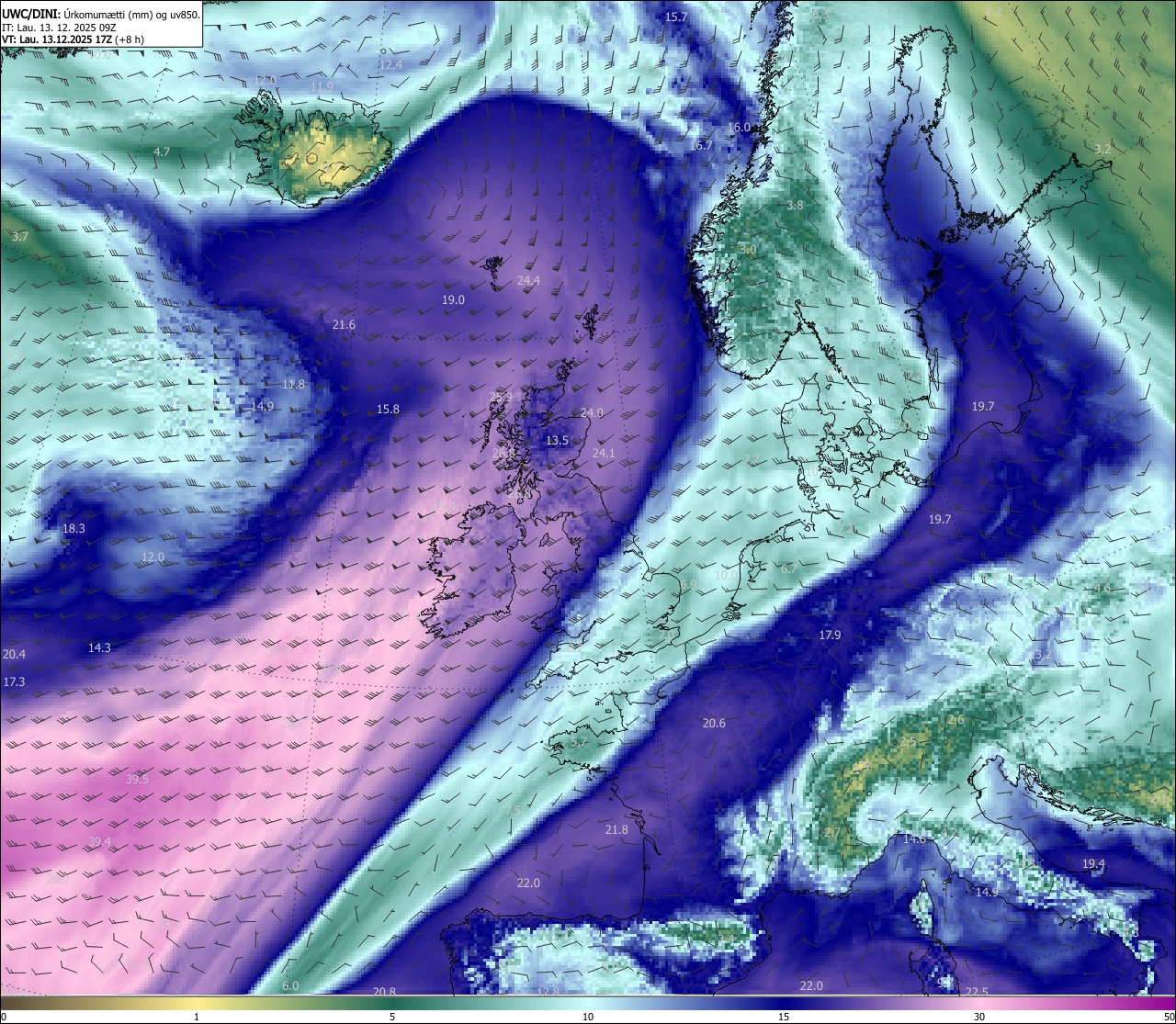
Task: Click the 6.7 value over the Netherlands area
Action: 789,569
